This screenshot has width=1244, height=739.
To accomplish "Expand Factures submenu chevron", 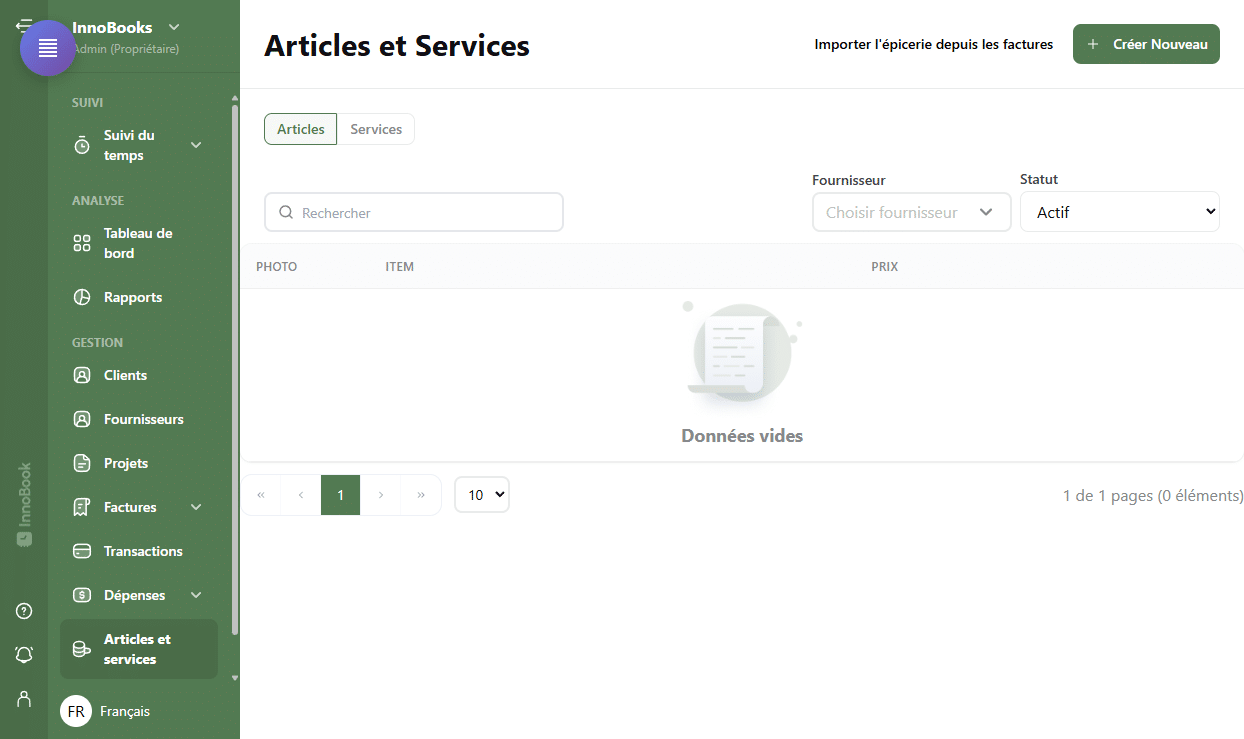I will tap(196, 507).
